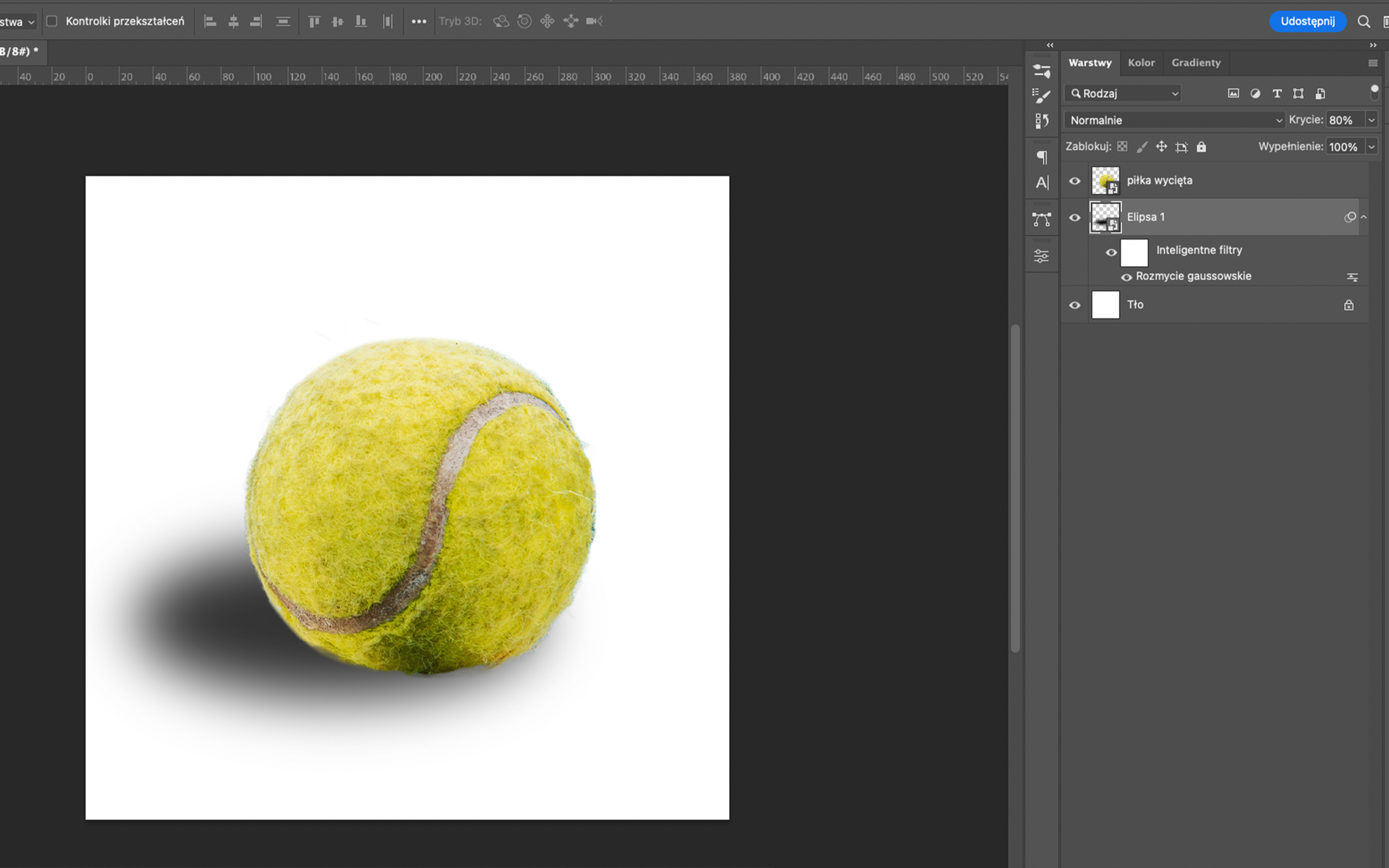Filter layers by pixel layers icon
Screen dimensions: 1389x868
click(x=1233, y=93)
